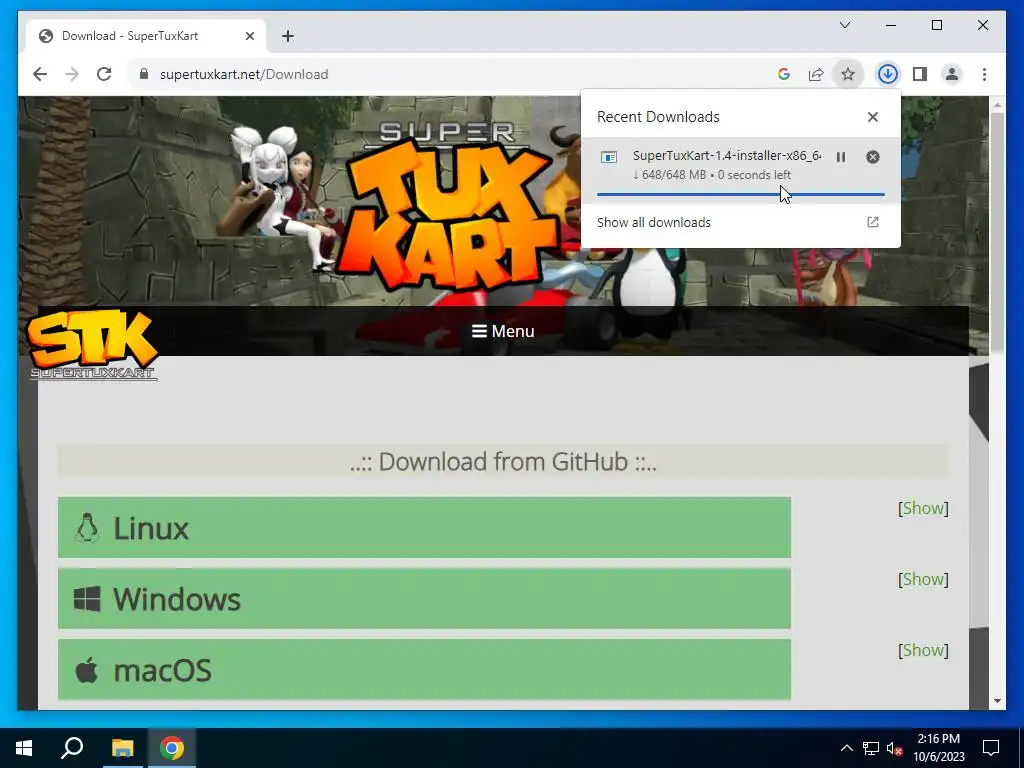1024x768 pixels.
Task: Click the Chrome taskbar icon
Action: pyautogui.click(x=172, y=748)
